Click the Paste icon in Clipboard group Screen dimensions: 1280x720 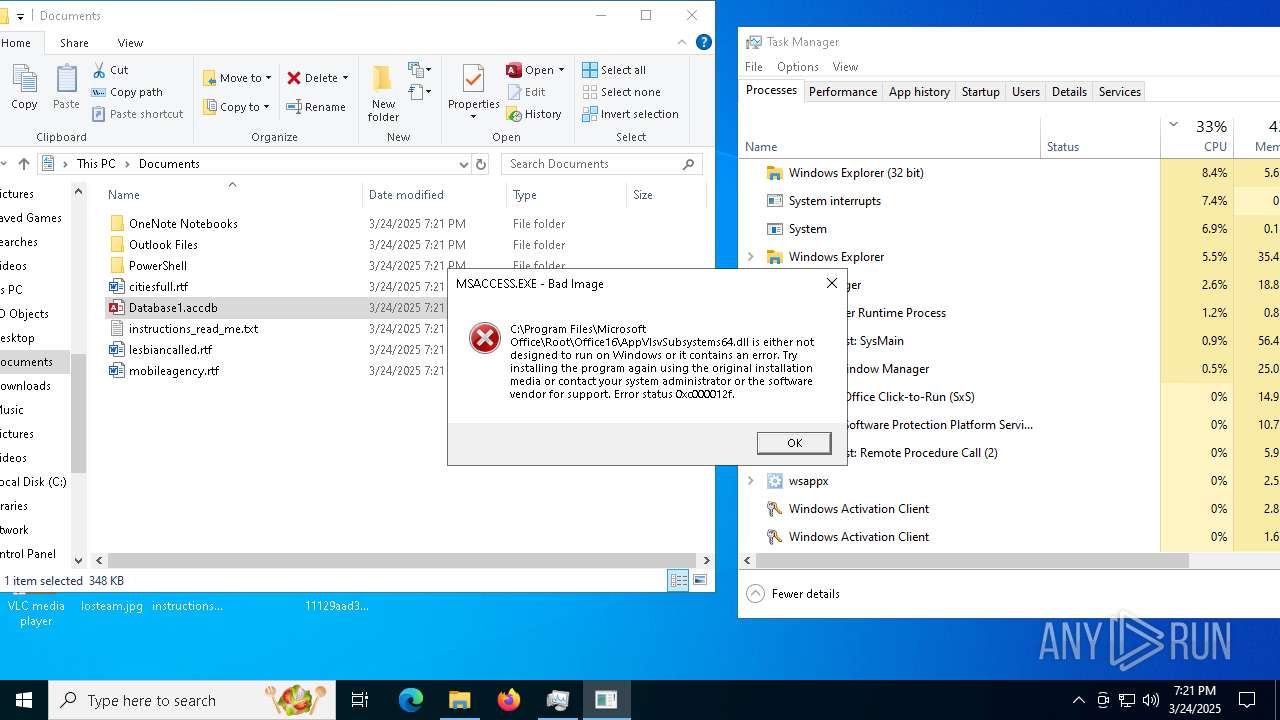[66, 79]
